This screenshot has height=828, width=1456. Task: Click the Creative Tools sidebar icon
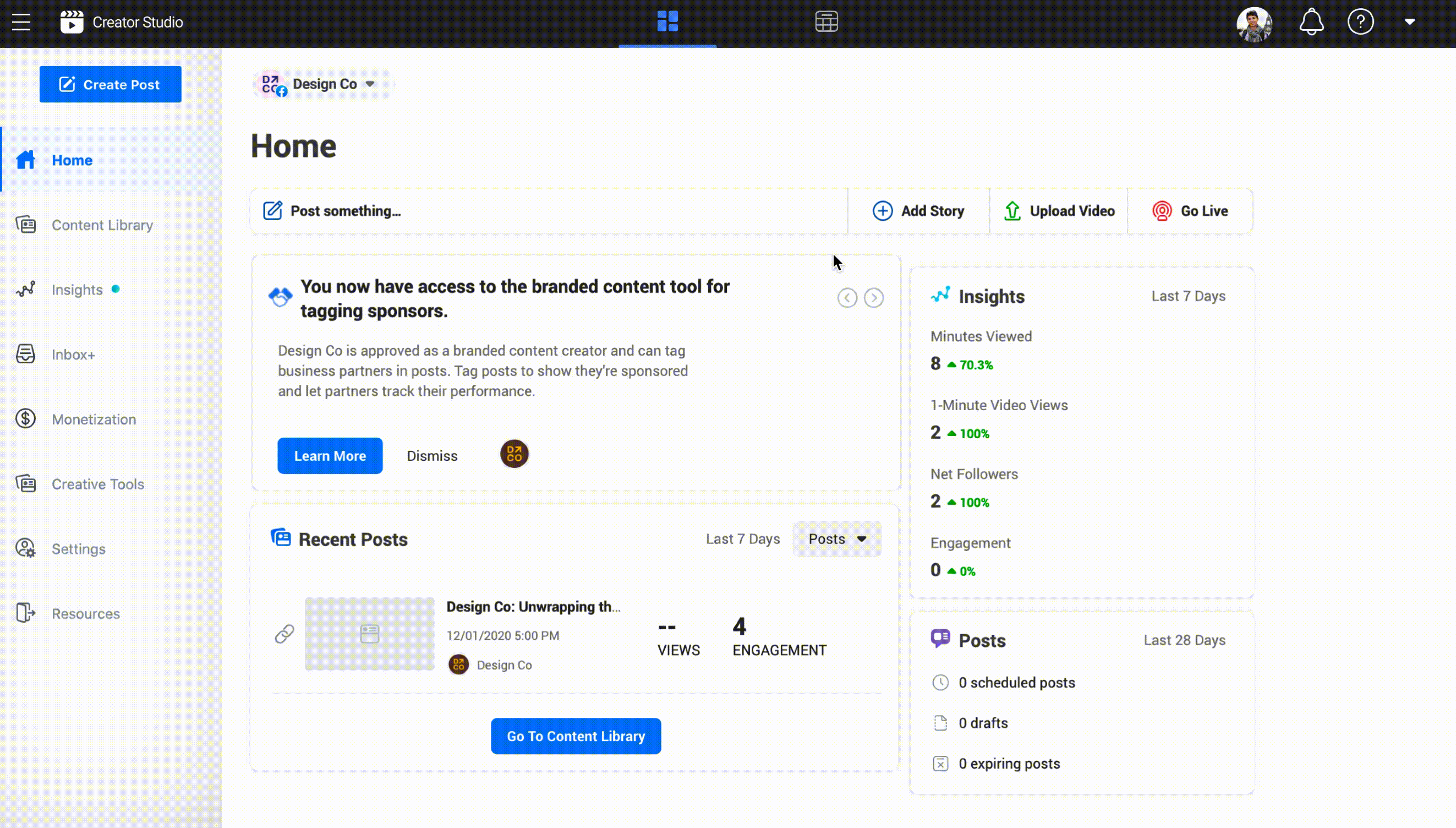click(25, 484)
